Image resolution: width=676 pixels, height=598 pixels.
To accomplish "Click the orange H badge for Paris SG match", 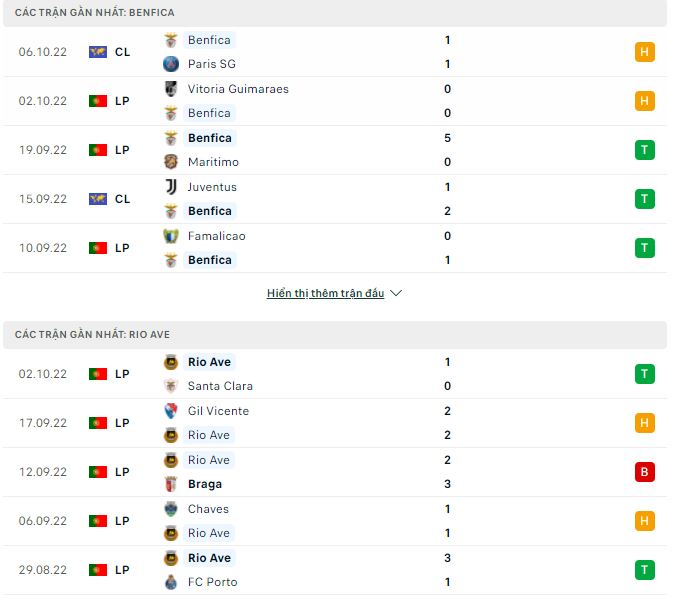I will pyautogui.click(x=645, y=52).
